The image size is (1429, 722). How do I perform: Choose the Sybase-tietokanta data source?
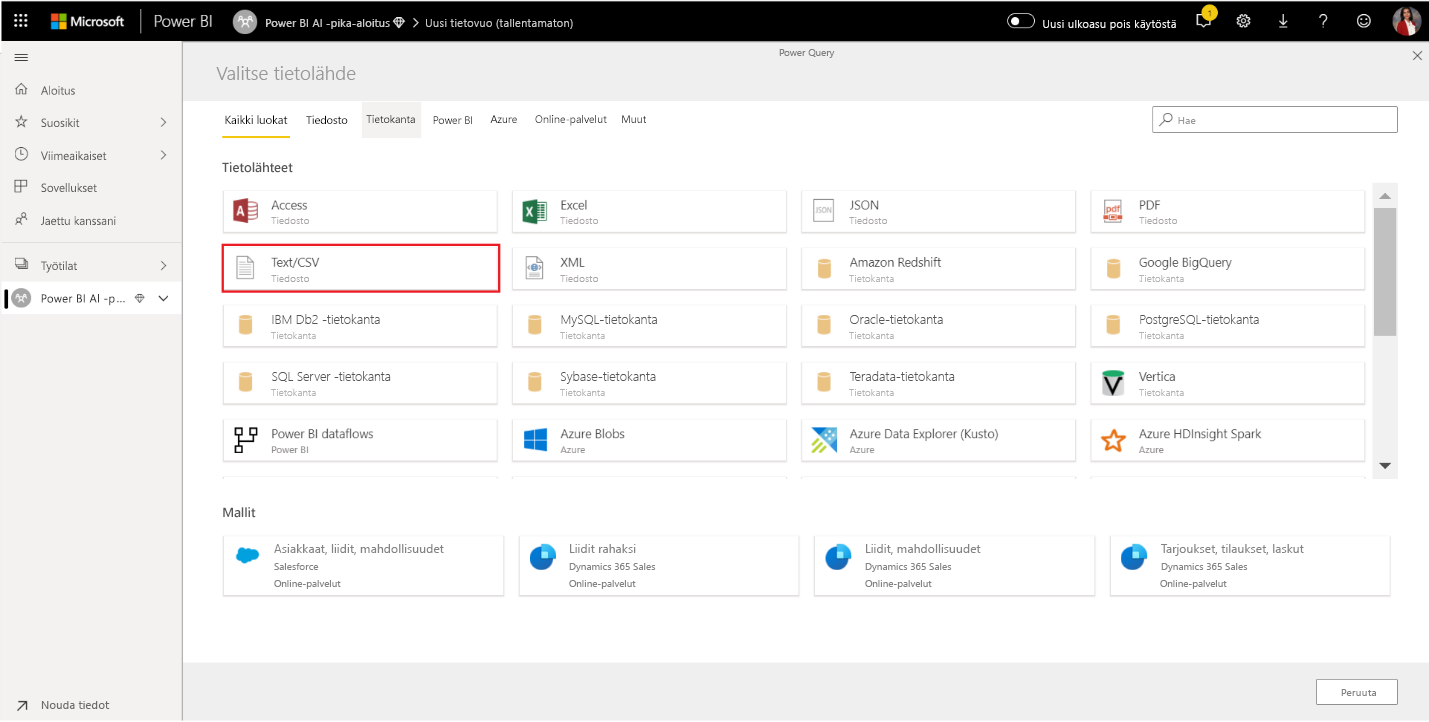click(649, 383)
